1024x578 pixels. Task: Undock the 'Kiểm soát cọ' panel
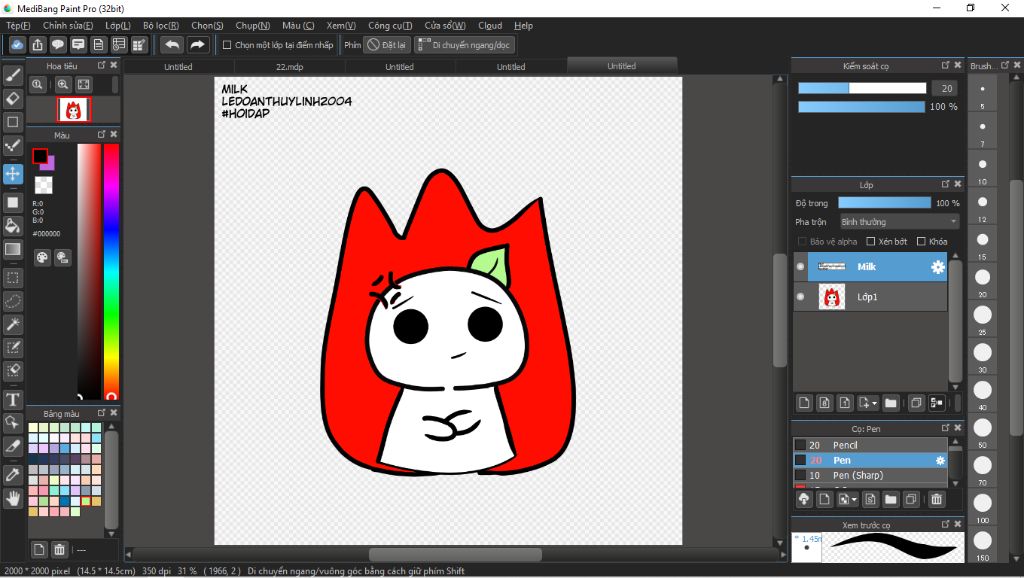pos(945,65)
